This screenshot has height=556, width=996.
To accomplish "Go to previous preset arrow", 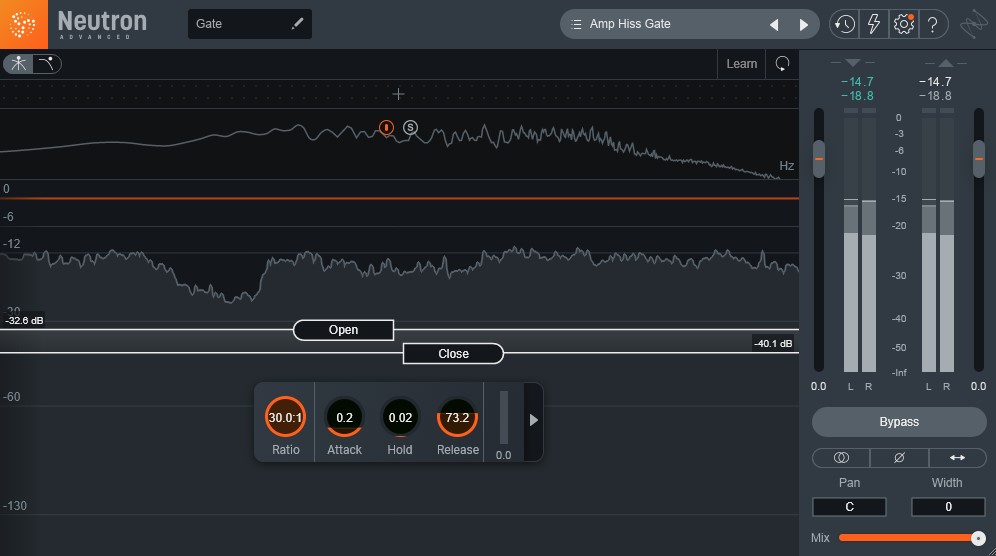I will [774, 25].
